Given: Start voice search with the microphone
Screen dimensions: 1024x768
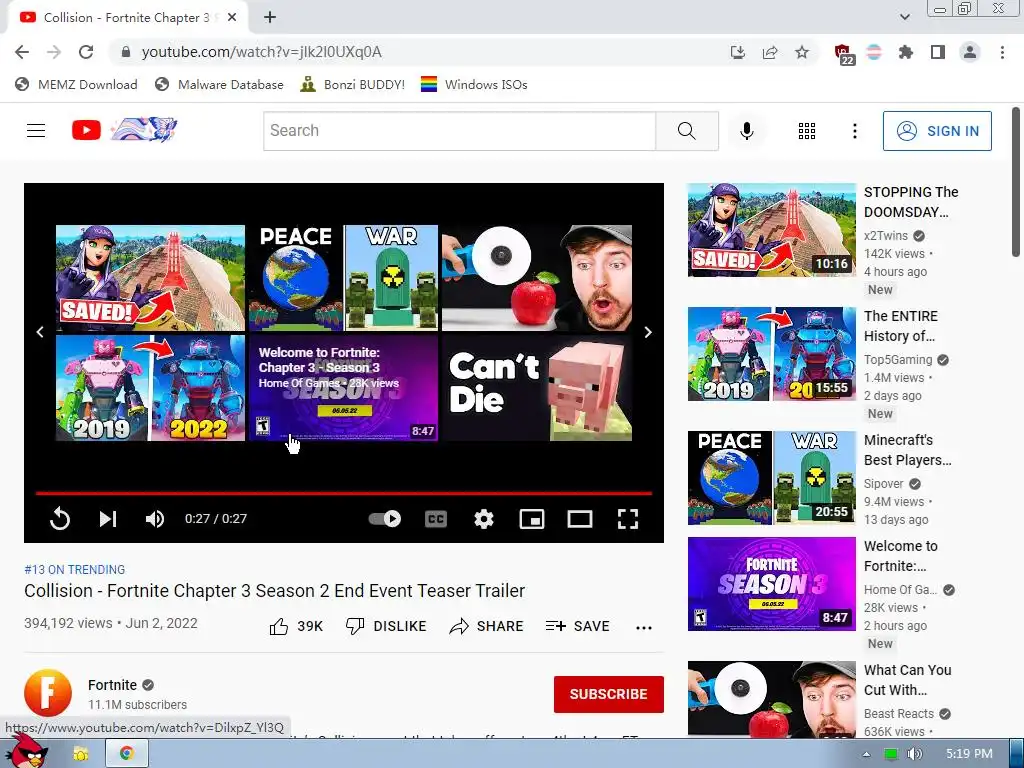Looking at the screenshot, I should pyautogui.click(x=746, y=131).
